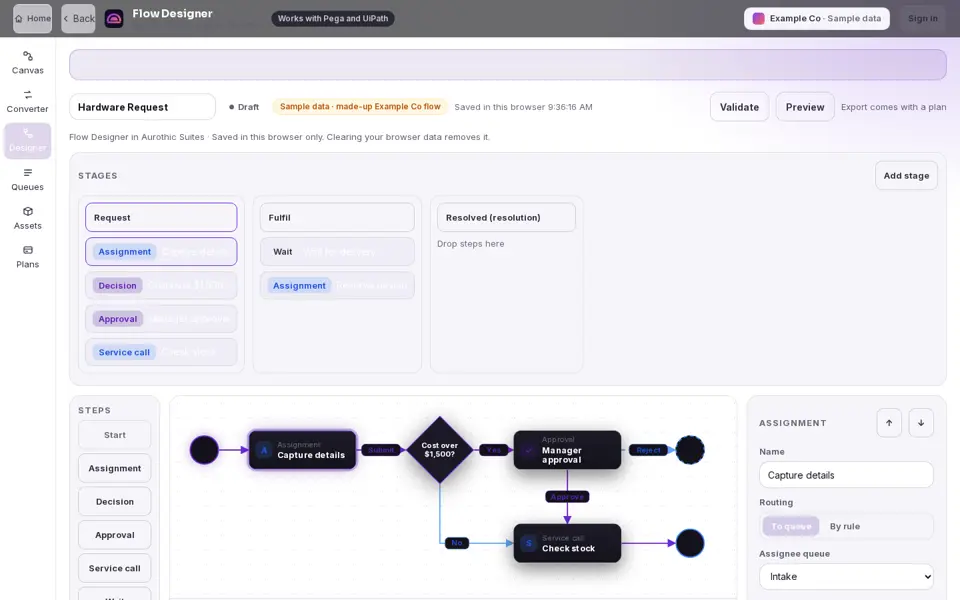Select By rule routing option

(x=844, y=527)
